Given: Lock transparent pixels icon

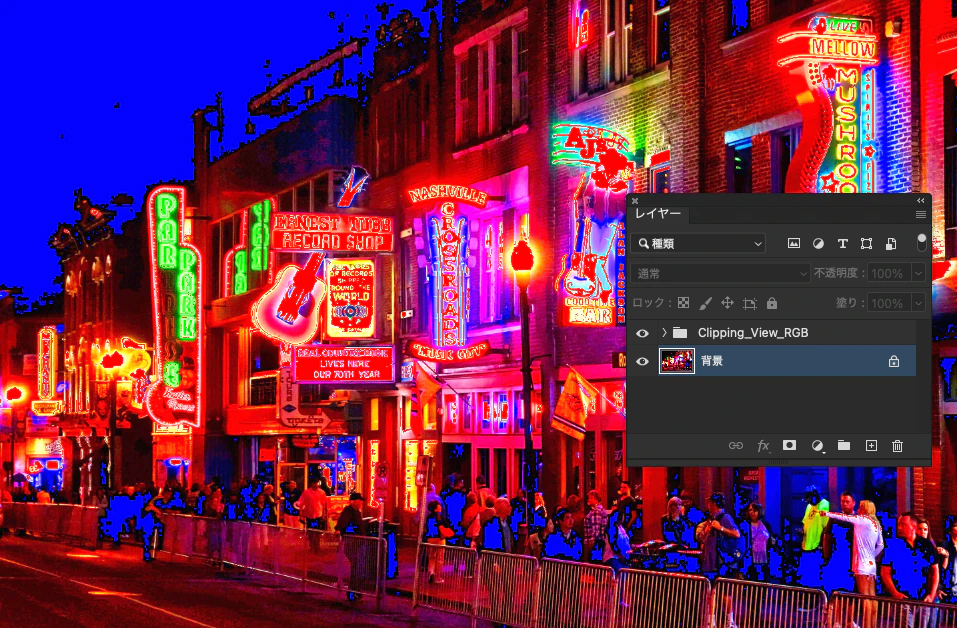Looking at the screenshot, I should (684, 303).
